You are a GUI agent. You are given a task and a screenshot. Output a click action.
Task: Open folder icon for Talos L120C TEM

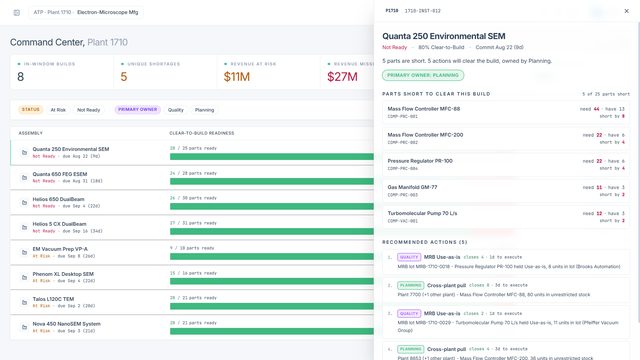[x=24, y=302]
